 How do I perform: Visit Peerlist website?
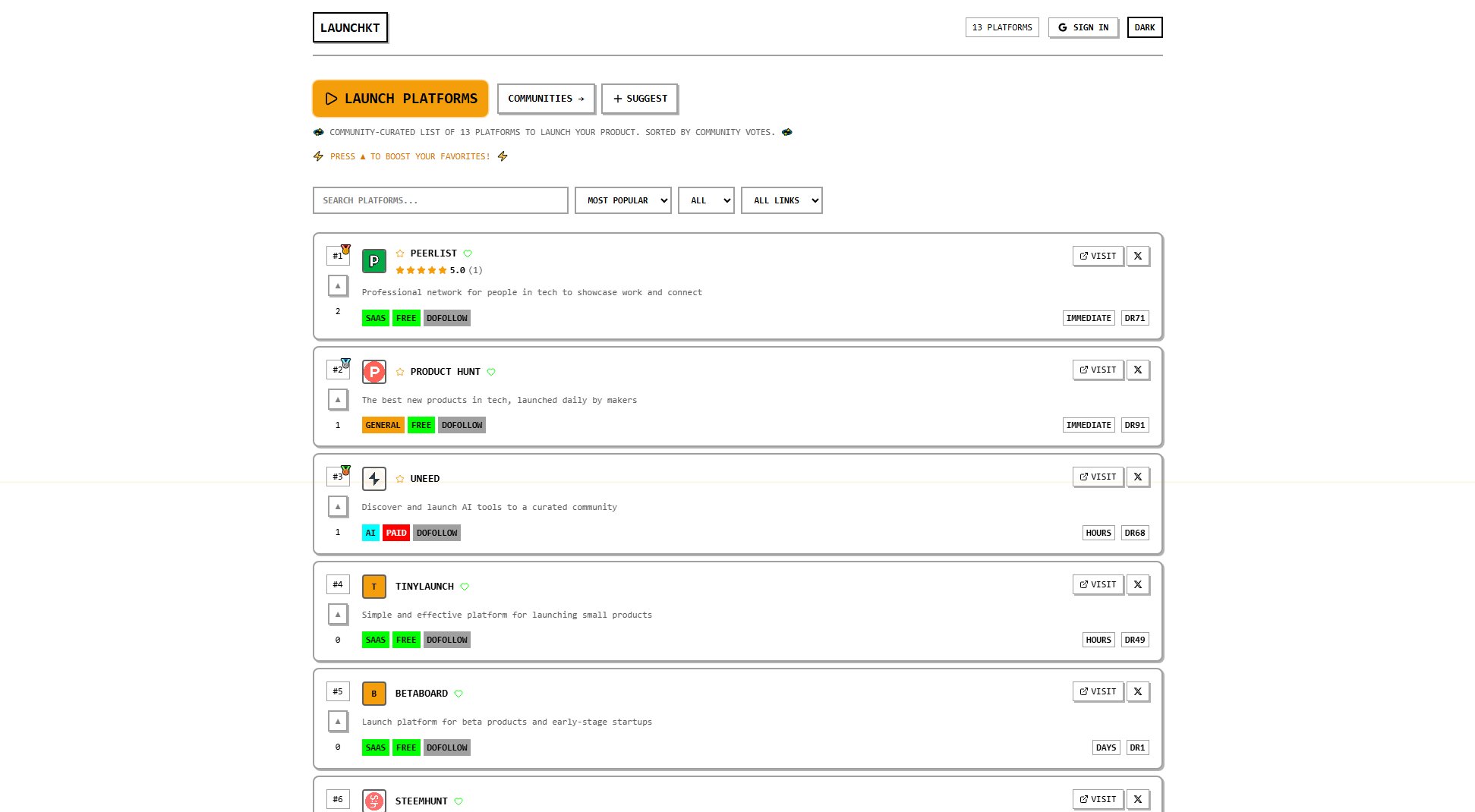click(1098, 256)
